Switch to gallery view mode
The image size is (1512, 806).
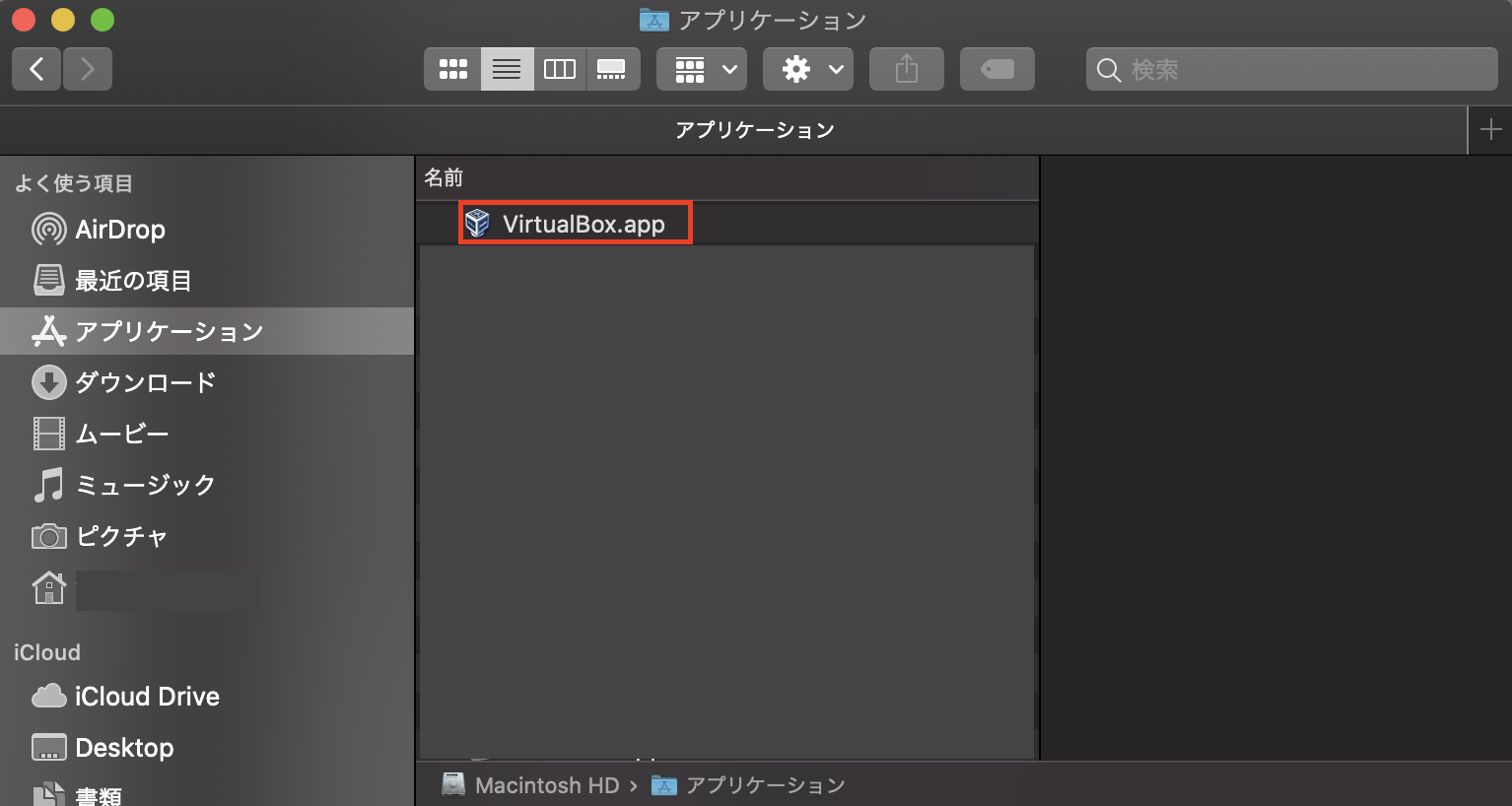coord(613,69)
